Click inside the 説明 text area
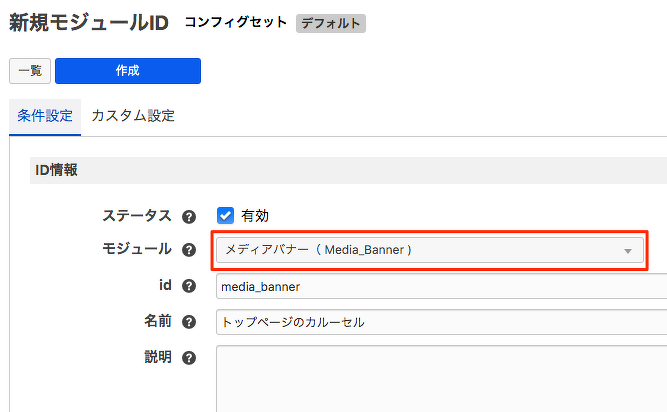Image resolution: width=667 pixels, height=412 pixels. click(440, 378)
